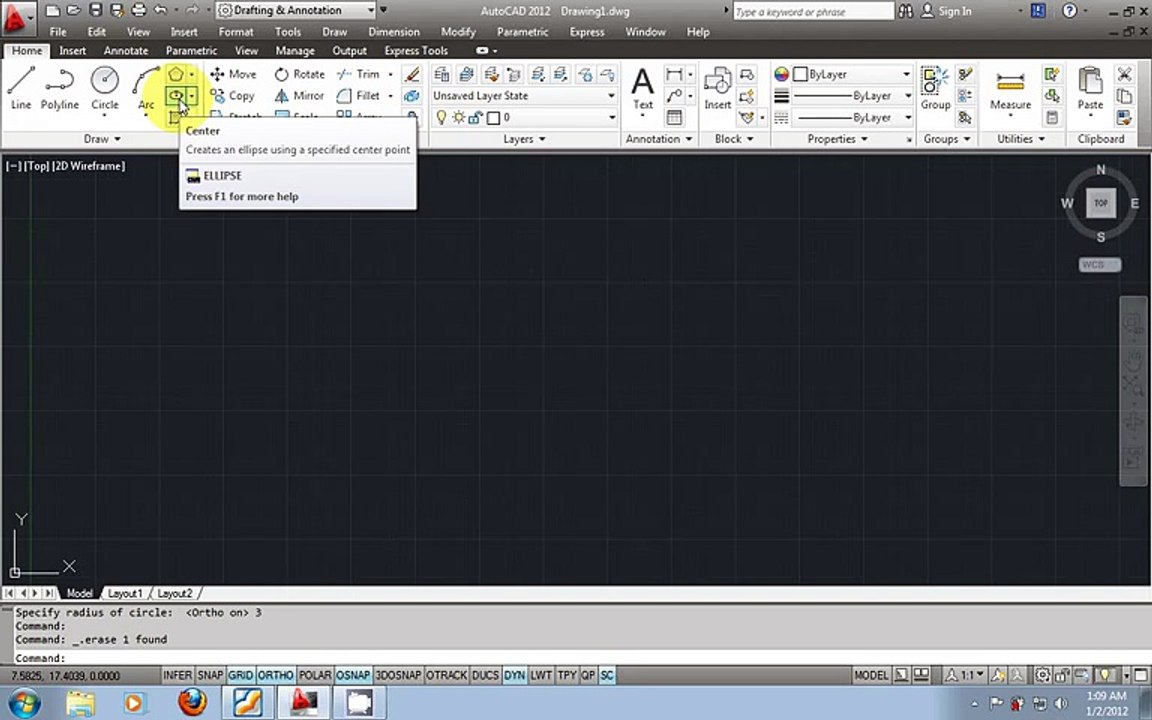1152x720 pixels.
Task: Click the WCS button under the ViewCube
Action: 1100,264
